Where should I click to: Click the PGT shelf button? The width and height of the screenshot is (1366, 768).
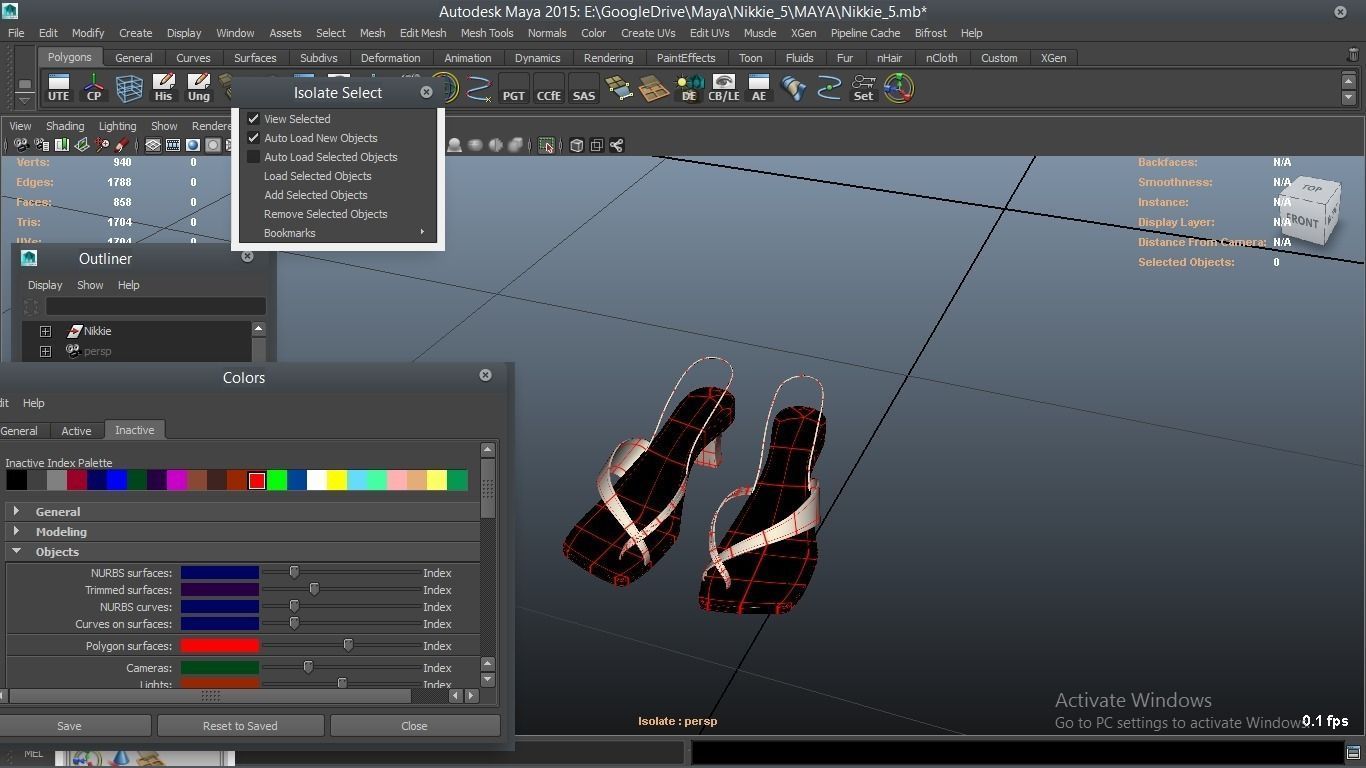pos(514,88)
